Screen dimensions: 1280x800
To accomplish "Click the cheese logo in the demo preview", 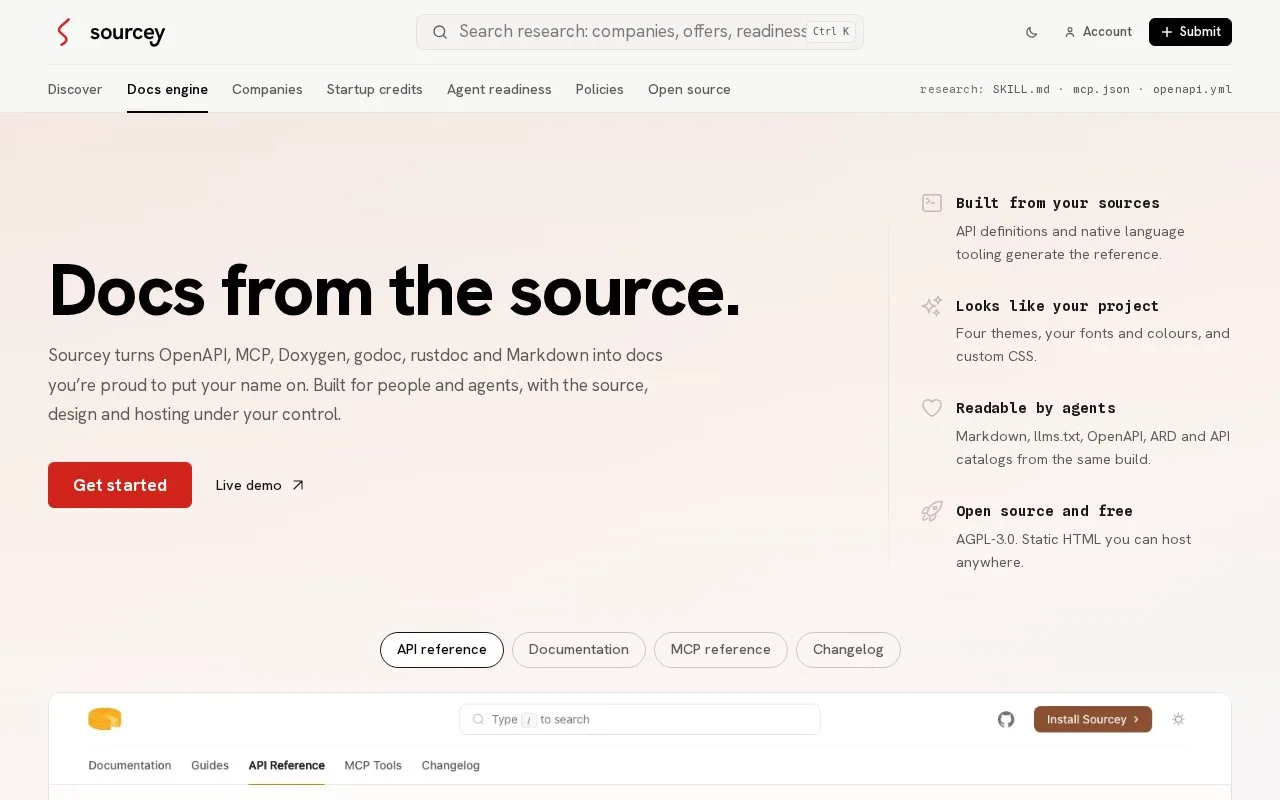I will (105, 719).
